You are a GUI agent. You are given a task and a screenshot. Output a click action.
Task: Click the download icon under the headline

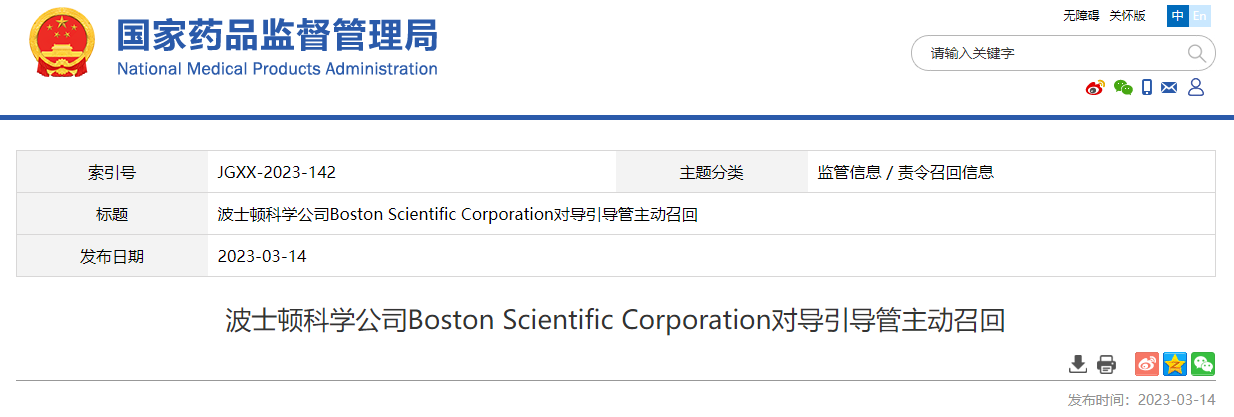[1078, 364]
